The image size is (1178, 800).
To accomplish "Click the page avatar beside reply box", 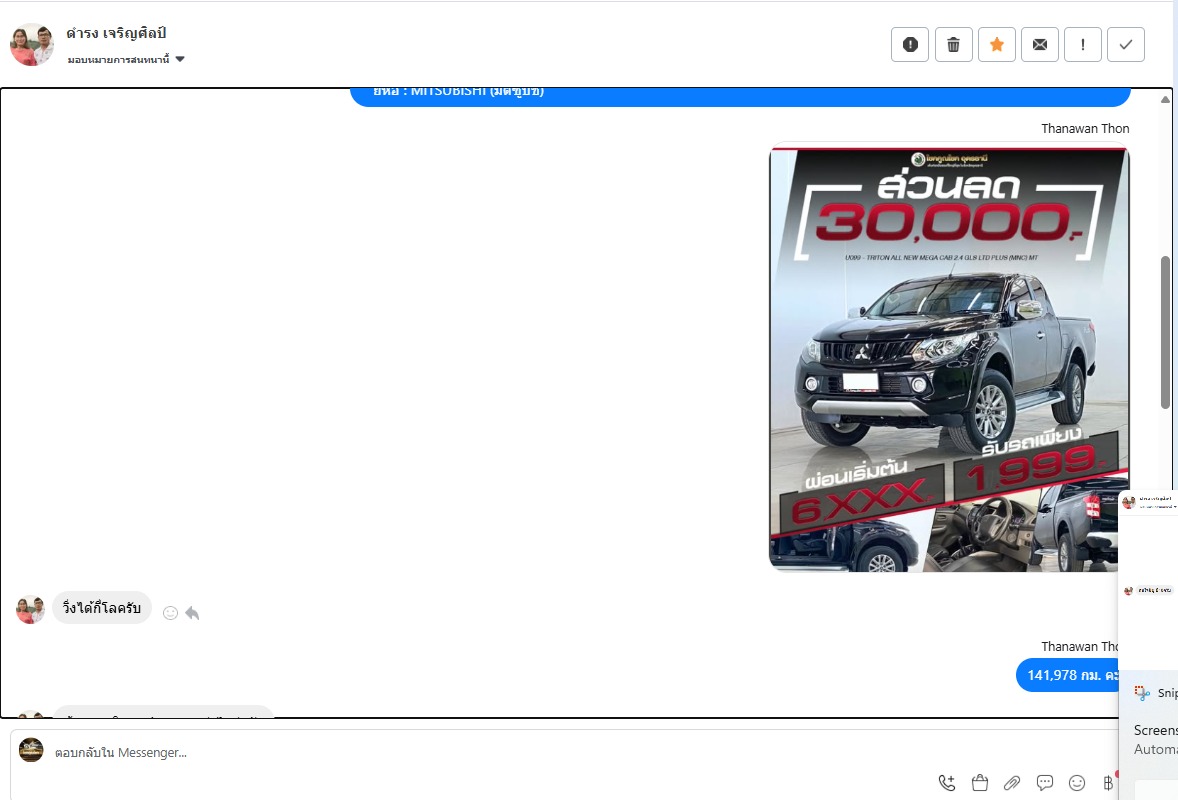I will click(x=31, y=750).
